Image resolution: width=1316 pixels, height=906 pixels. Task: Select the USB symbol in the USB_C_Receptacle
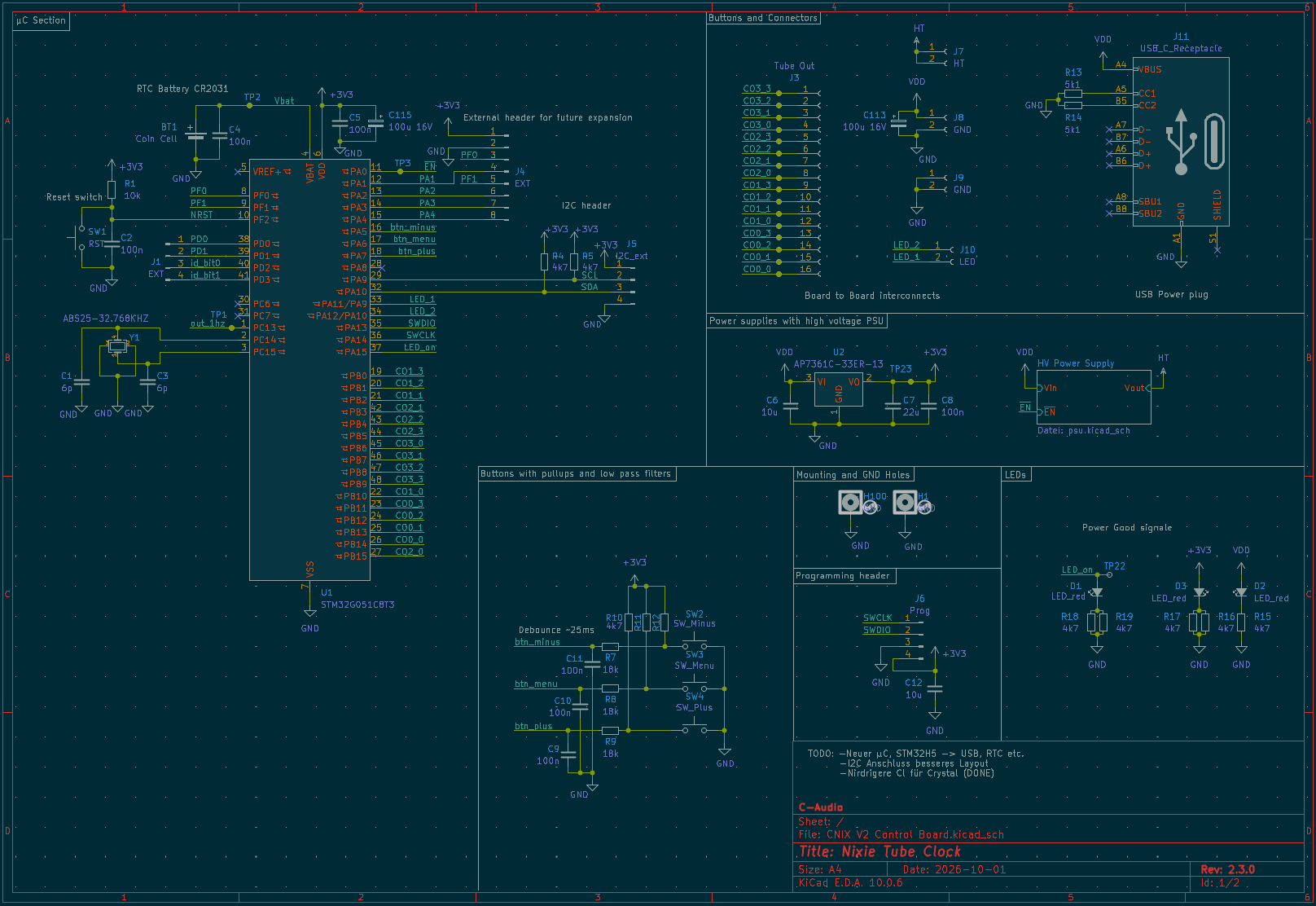pos(1181,143)
